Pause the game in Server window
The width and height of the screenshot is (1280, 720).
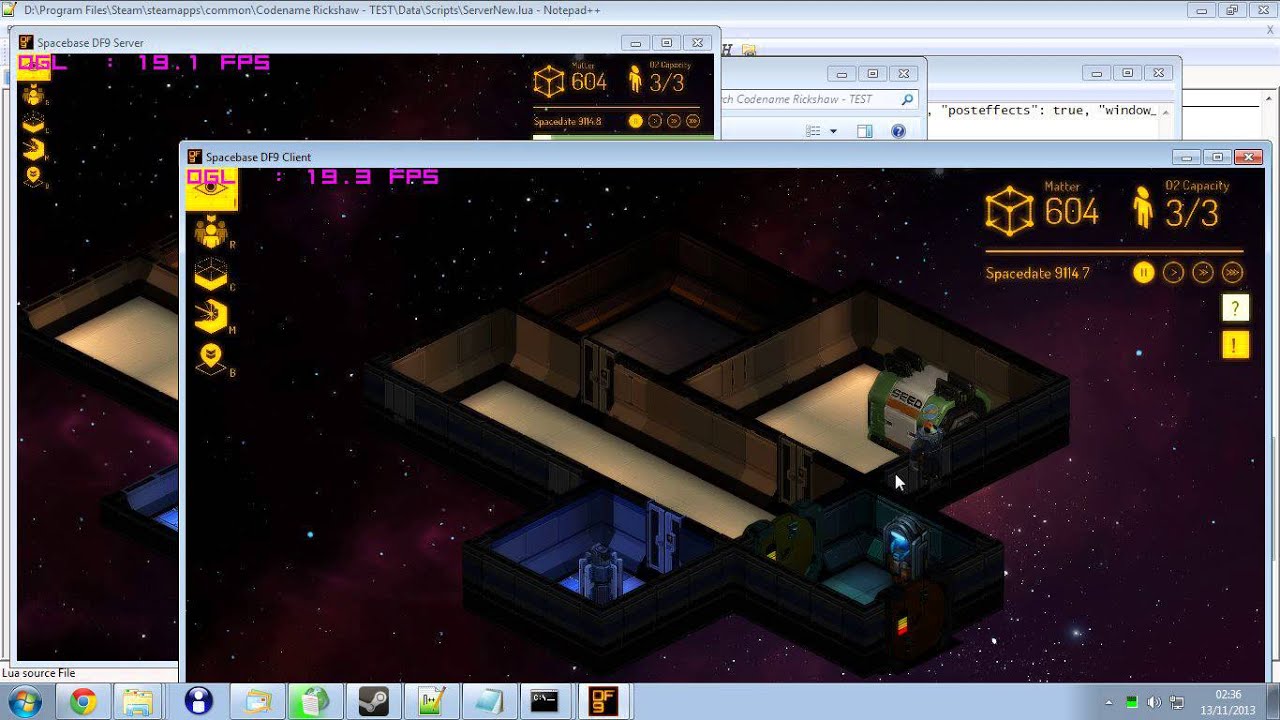tap(635, 121)
